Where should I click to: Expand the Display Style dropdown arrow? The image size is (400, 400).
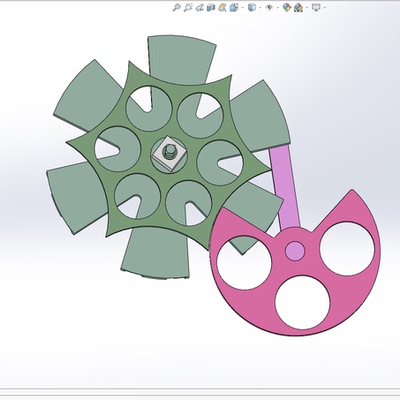(x=260, y=7)
